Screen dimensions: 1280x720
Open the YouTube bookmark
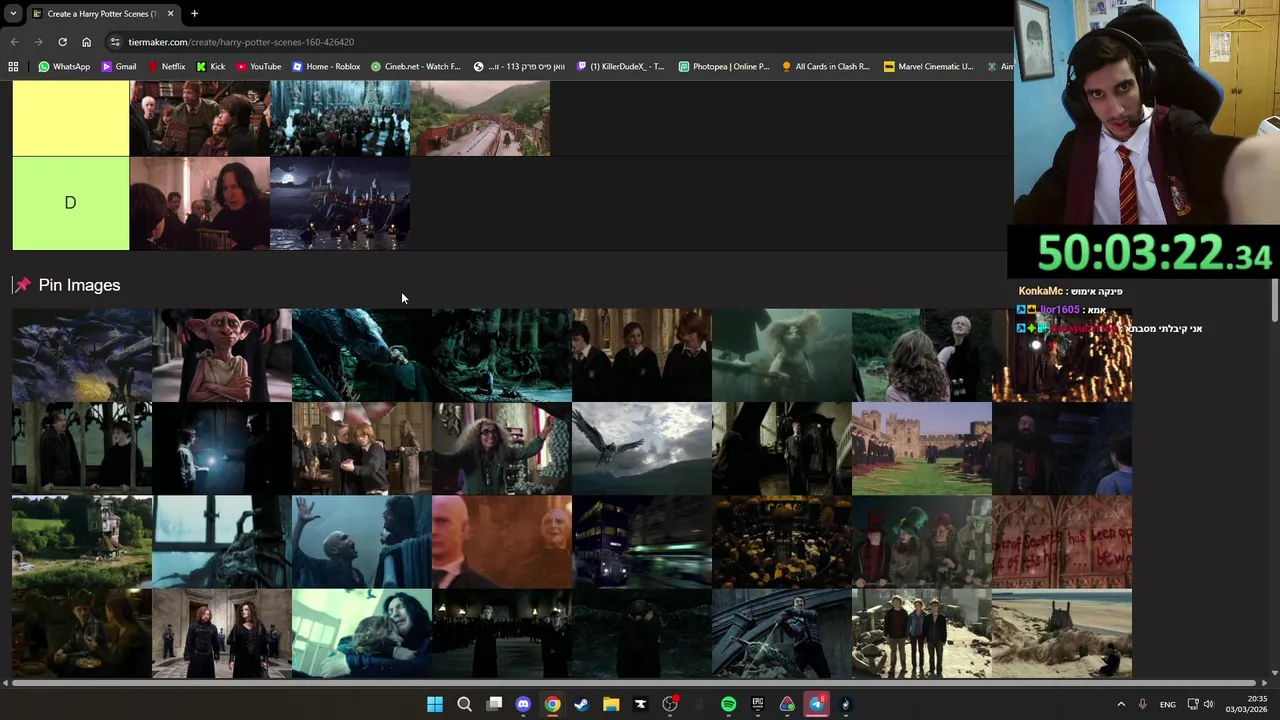pyautogui.click(x=258, y=66)
